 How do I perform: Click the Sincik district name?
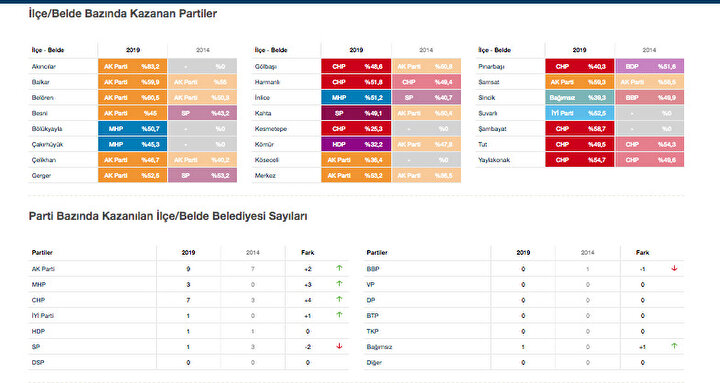pyautogui.click(x=487, y=98)
